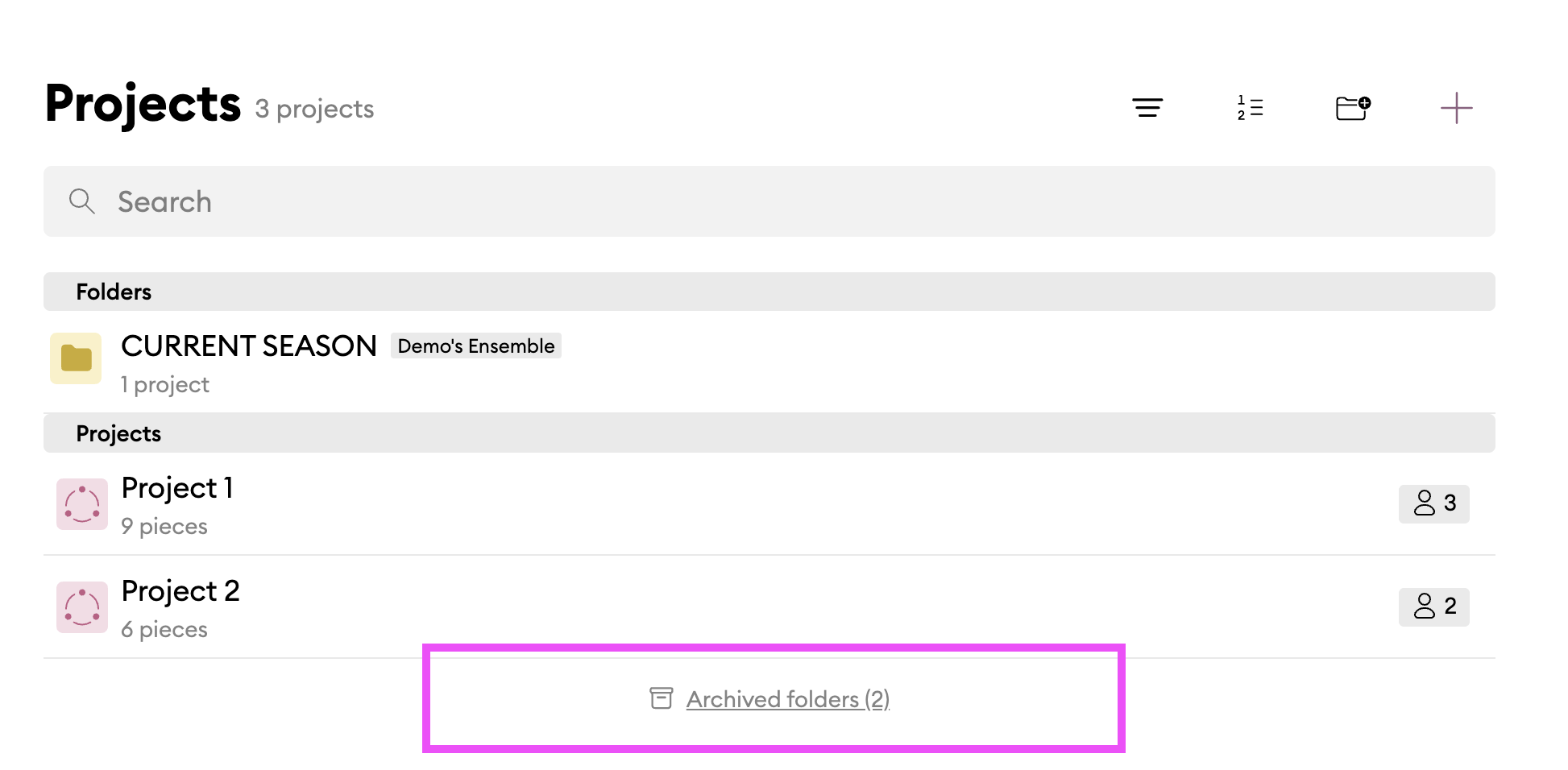Open Project 2 title
1568x770 pixels.
[180, 591]
